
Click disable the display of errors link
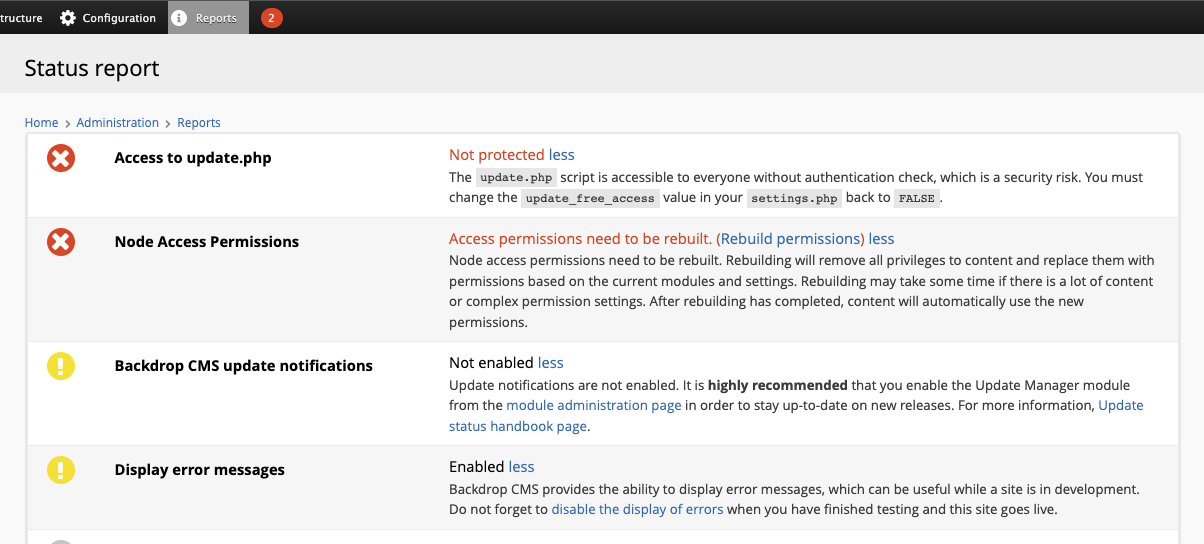click(x=637, y=509)
